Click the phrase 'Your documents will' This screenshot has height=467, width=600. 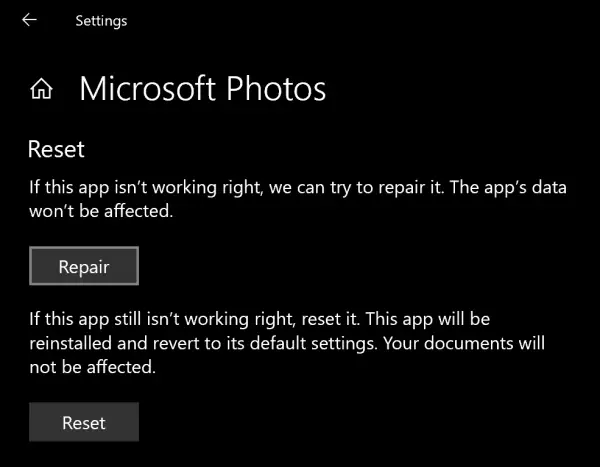click(464, 343)
